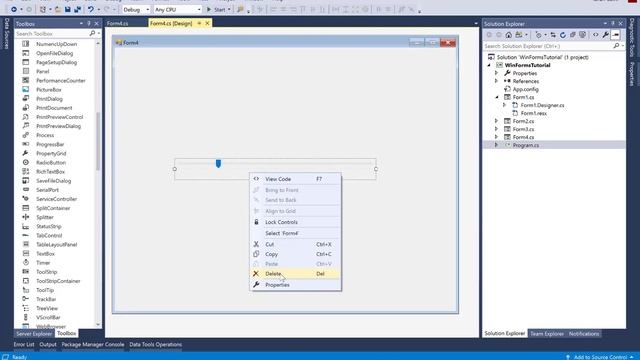Click the SplitContainer icon in Toolbox
The image size is (640, 360).
(26, 208)
